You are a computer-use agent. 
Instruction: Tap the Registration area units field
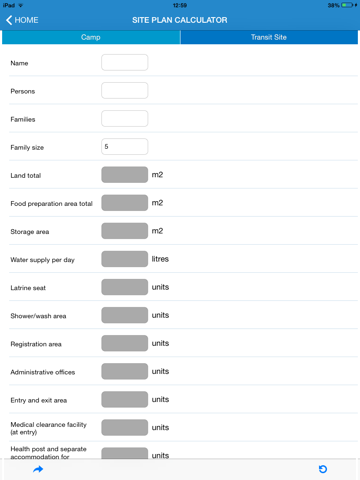click(125, 343)
